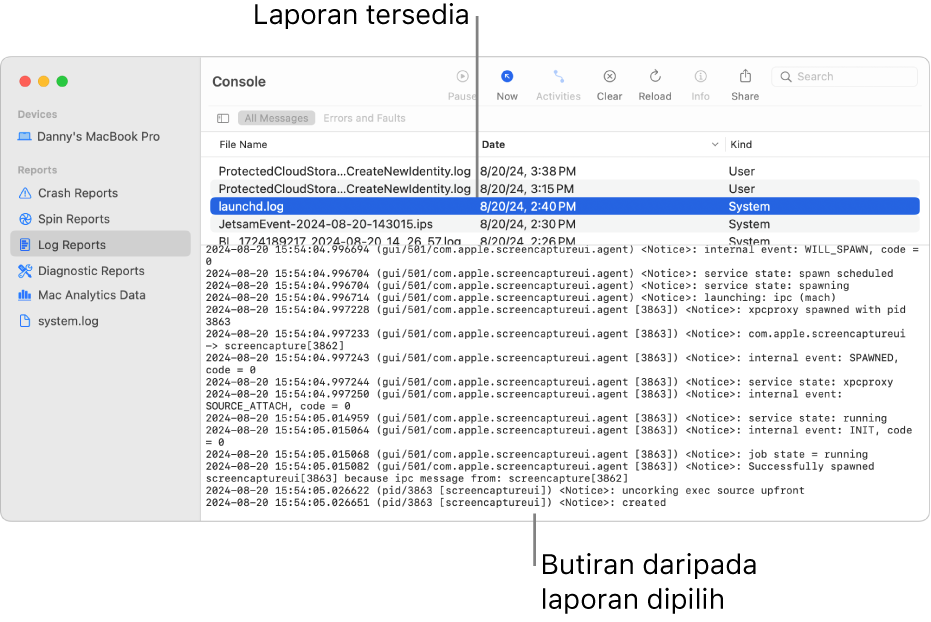Select JetsamEvent-2024-08-20-143015.ips row
Viewport: 931px width, 622px height.
(565, 224)
